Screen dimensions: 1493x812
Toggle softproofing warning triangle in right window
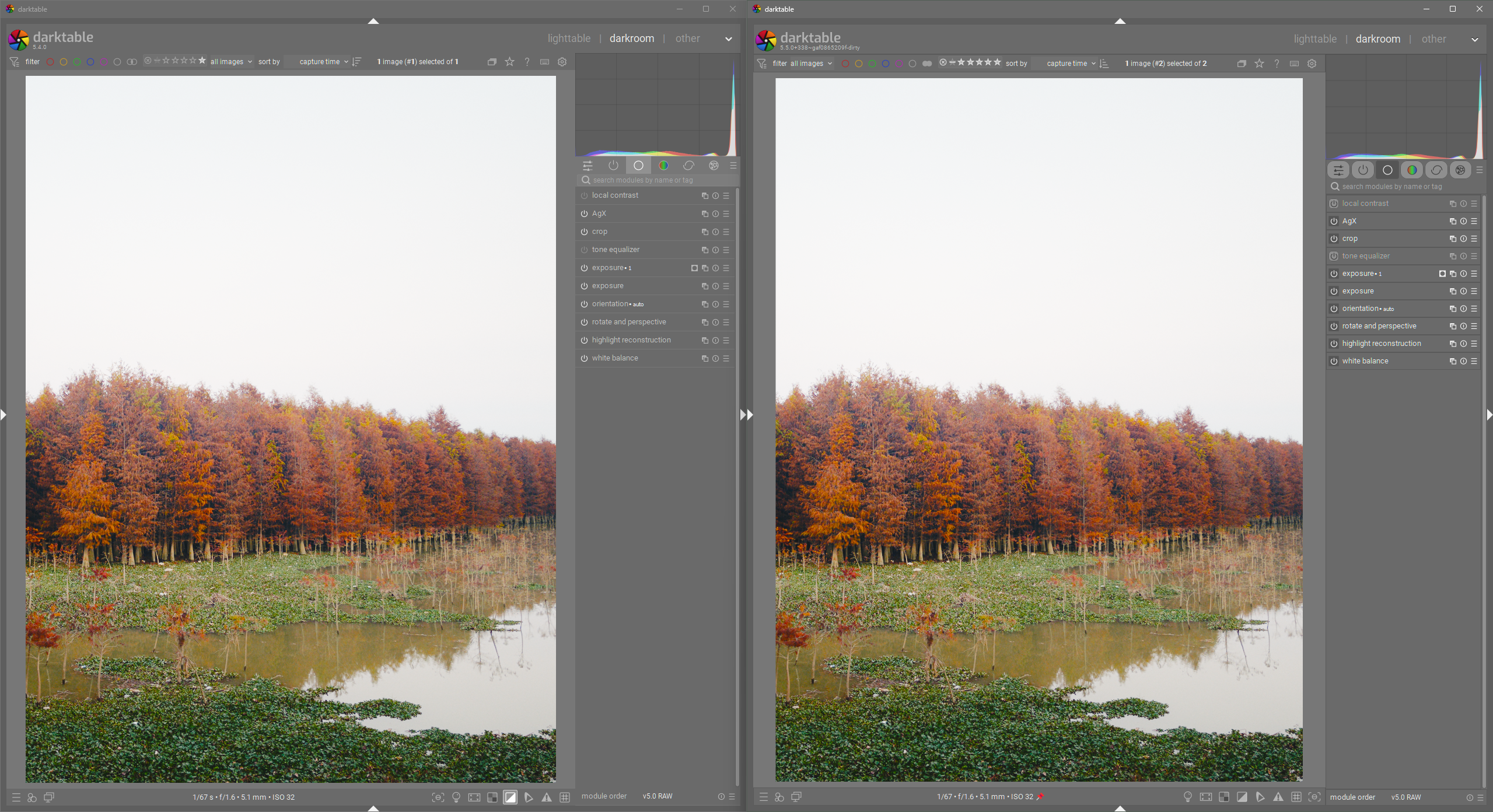[1278, 797]
